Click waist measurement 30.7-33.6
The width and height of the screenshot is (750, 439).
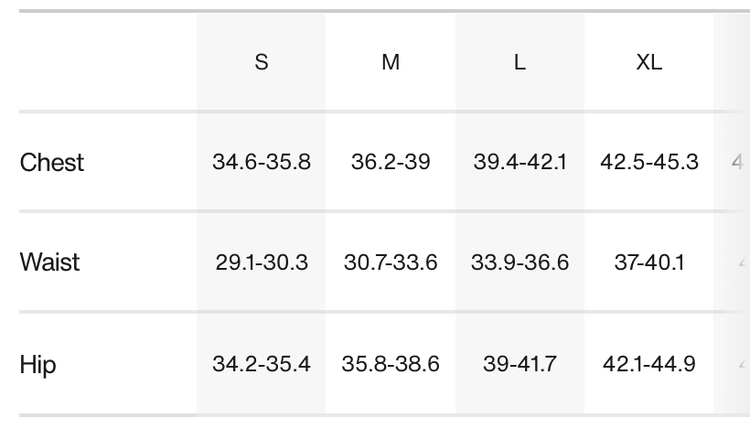coord(391,263)
